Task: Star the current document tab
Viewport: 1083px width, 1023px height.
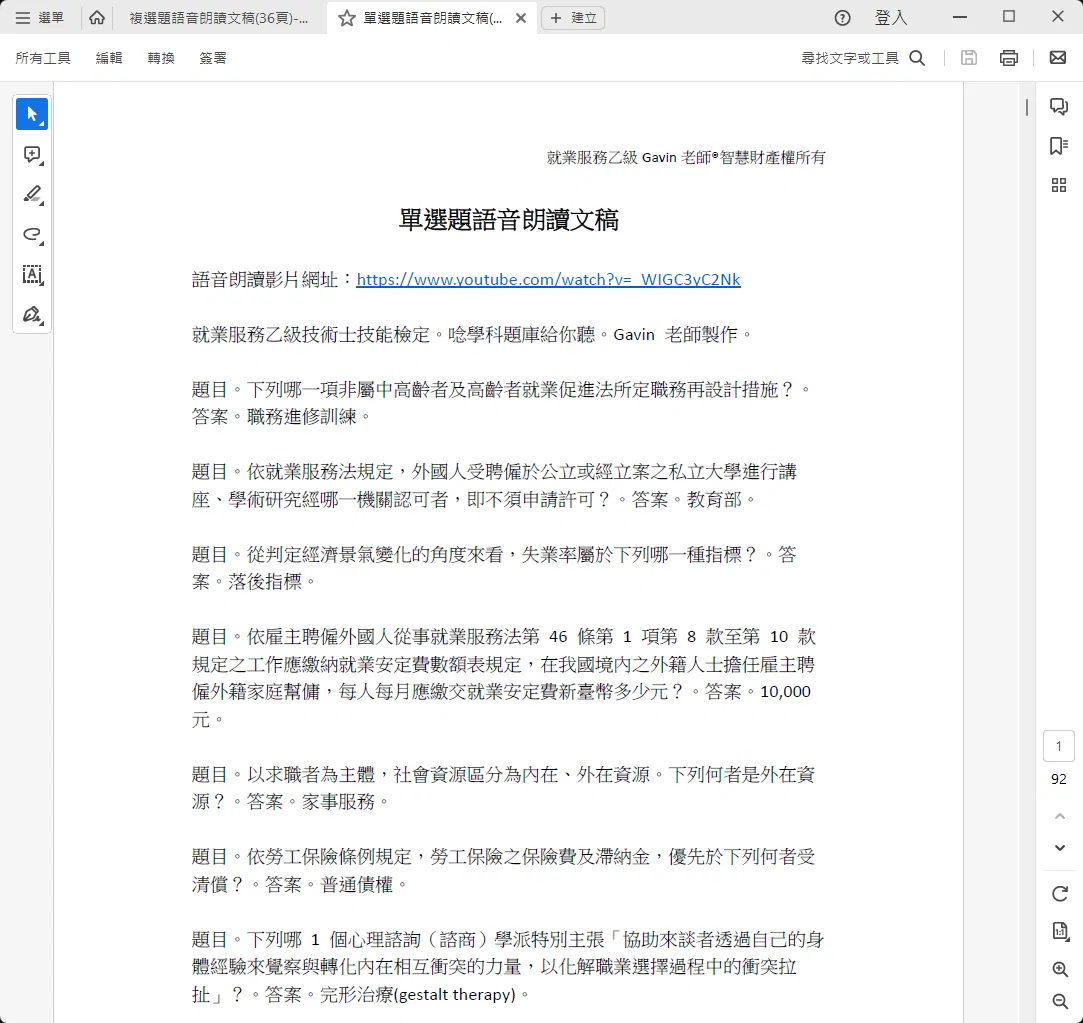Action: click(x=347, y=18)
